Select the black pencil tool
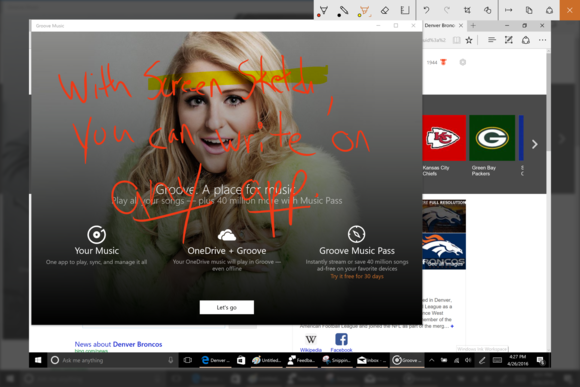Image resolution: width=580 pixels, height=387 pixels. 343,10
